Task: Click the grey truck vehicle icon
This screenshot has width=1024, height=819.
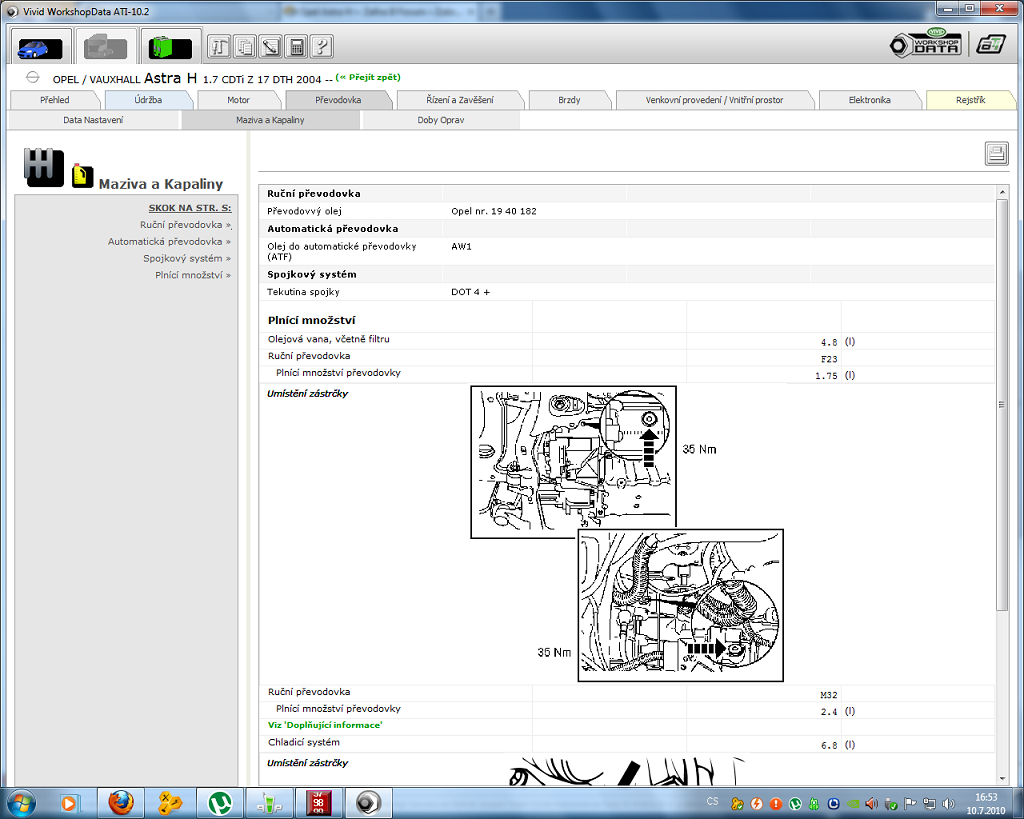Action: 104,47
